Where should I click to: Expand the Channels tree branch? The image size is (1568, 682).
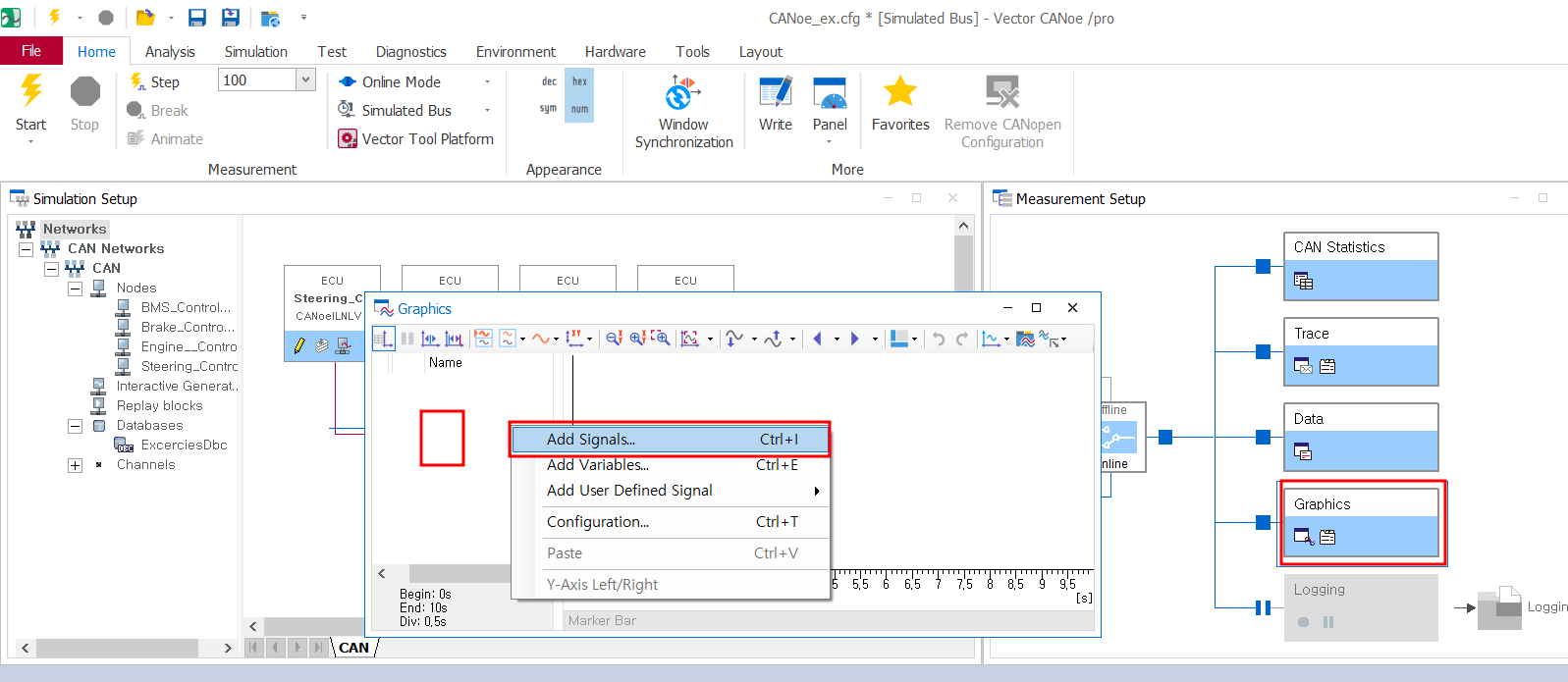75,465
